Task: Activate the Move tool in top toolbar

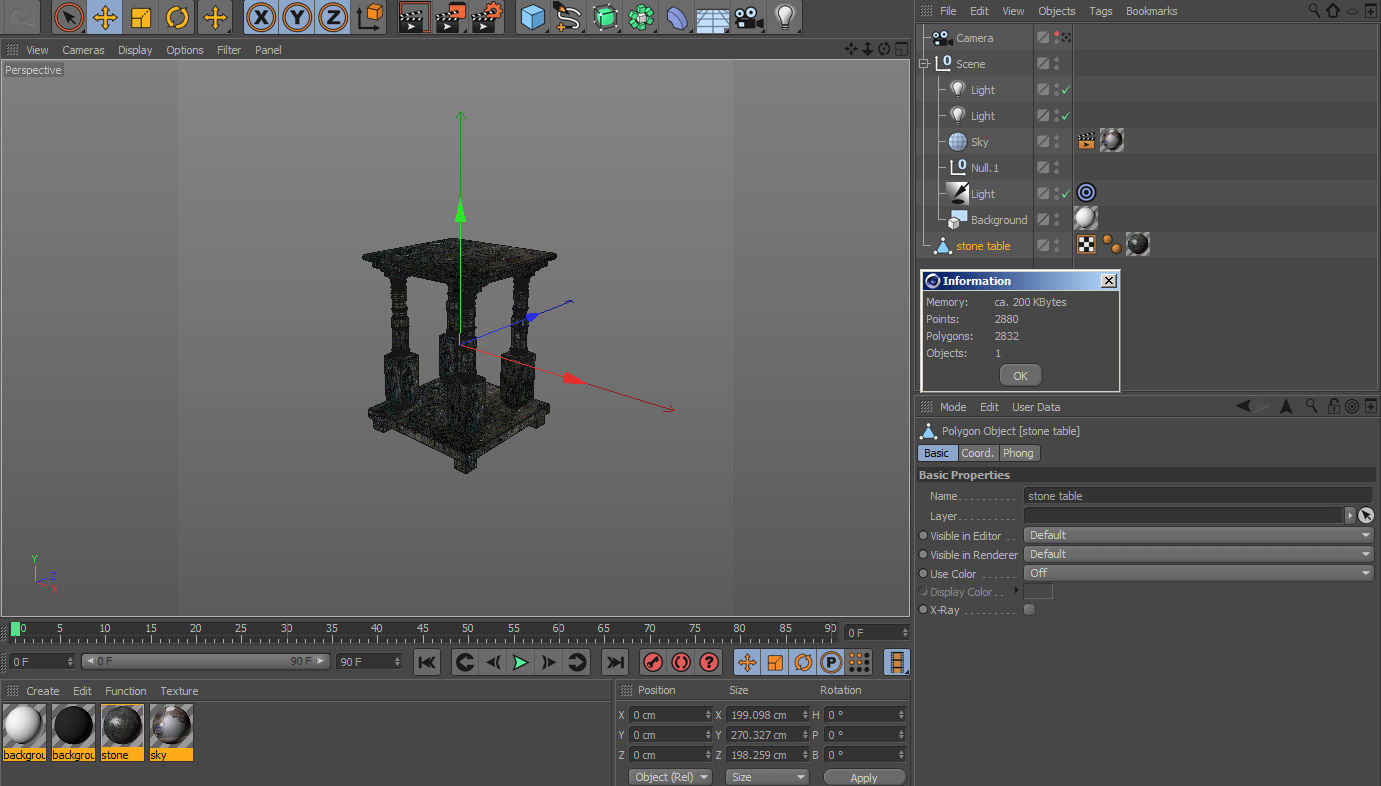Action: tap(105, 17)
